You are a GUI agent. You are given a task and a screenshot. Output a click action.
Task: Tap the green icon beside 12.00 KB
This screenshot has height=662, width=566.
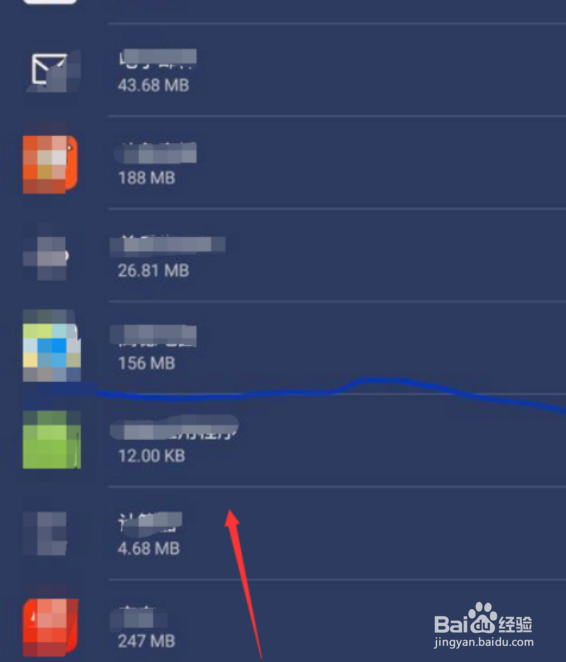51,440
